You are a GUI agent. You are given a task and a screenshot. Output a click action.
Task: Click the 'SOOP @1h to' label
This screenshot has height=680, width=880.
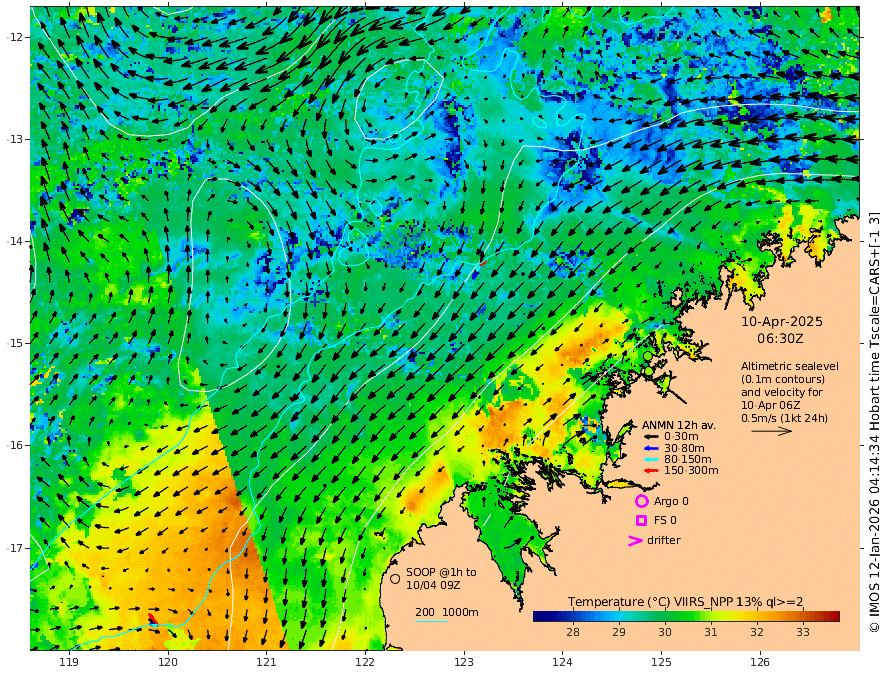click(x=442, y=572)
